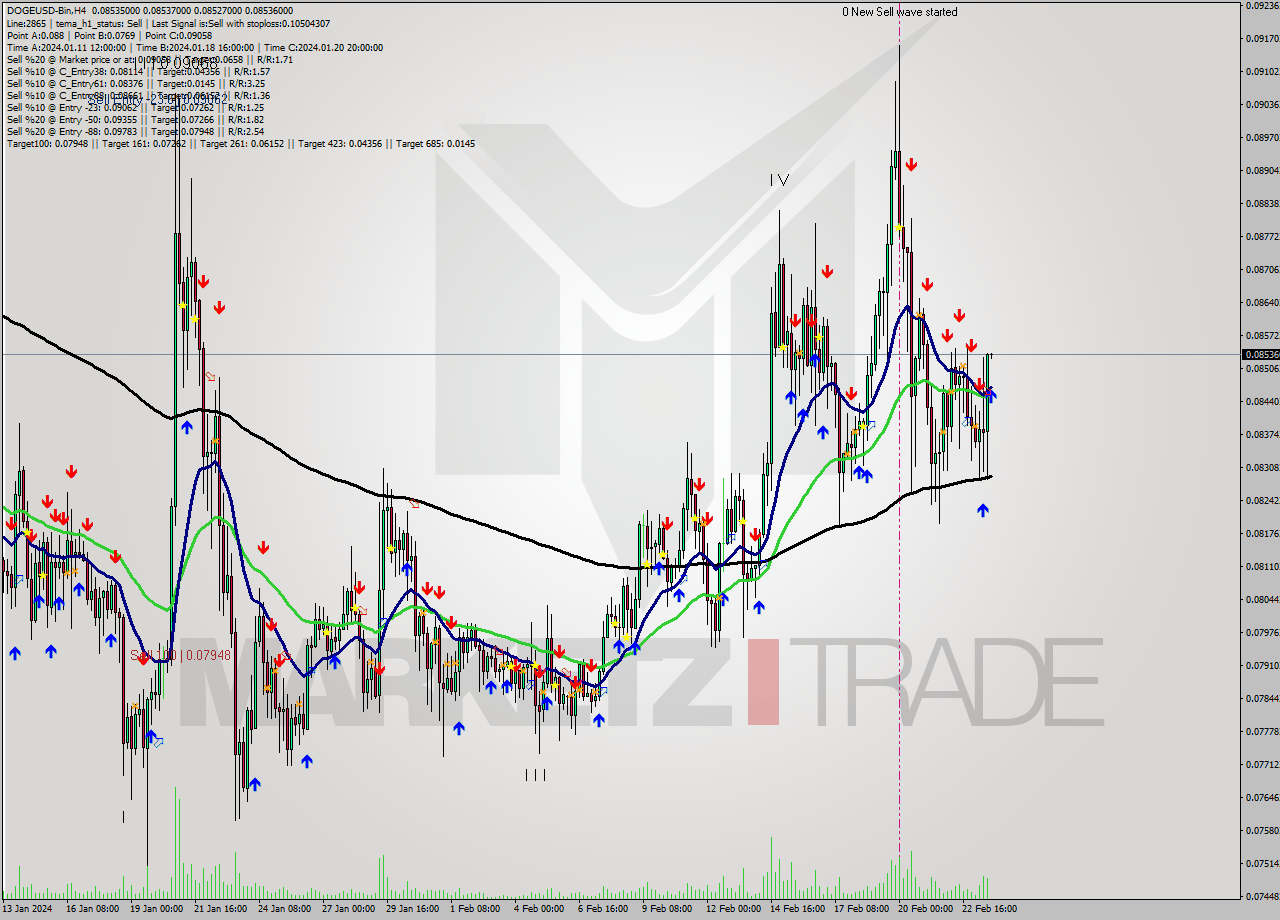Click the '1 Feb 08:00' date axis label
This screenshot has width=1280, height=920.
coord(475,909)
